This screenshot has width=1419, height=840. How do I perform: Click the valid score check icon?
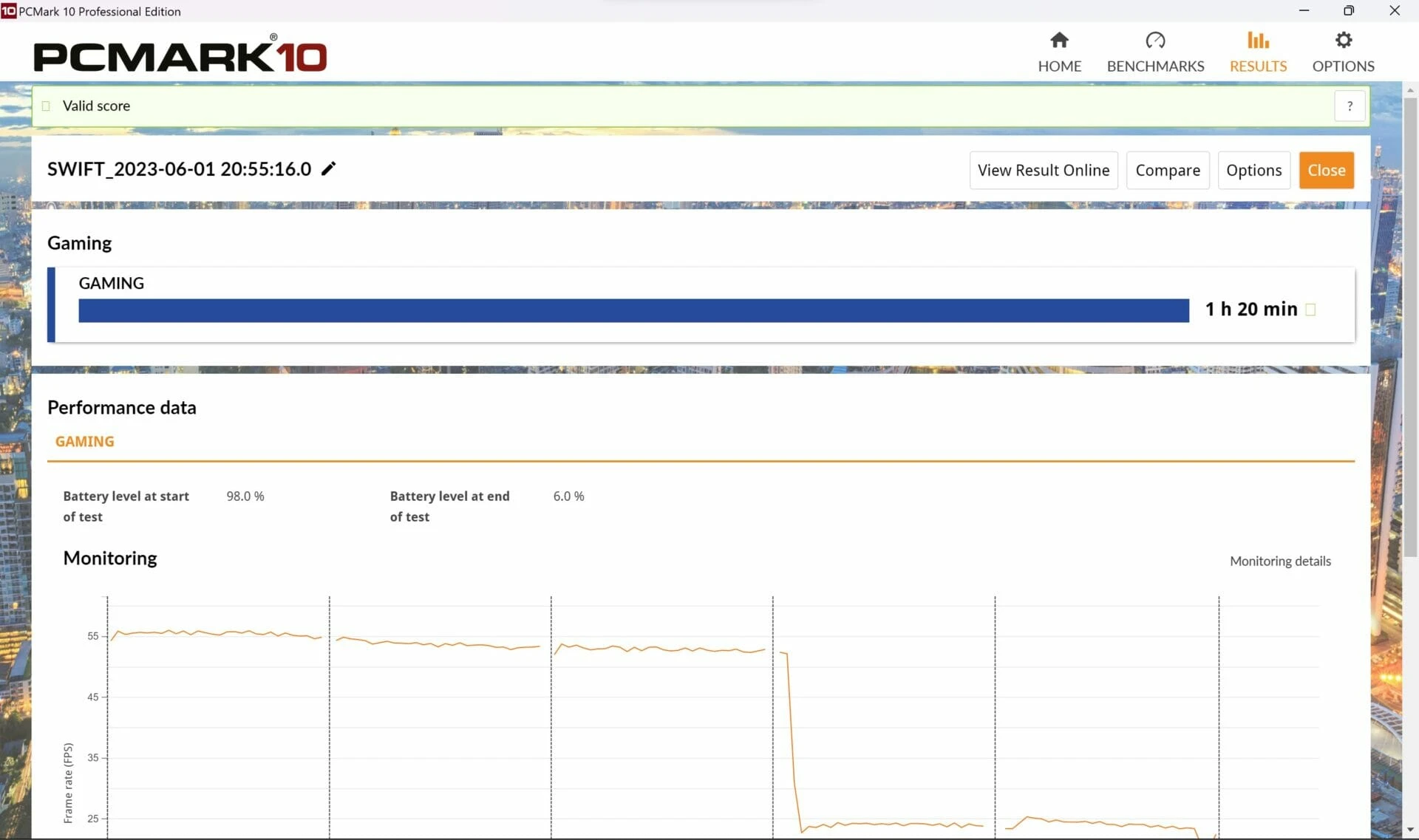coord(46,106)
